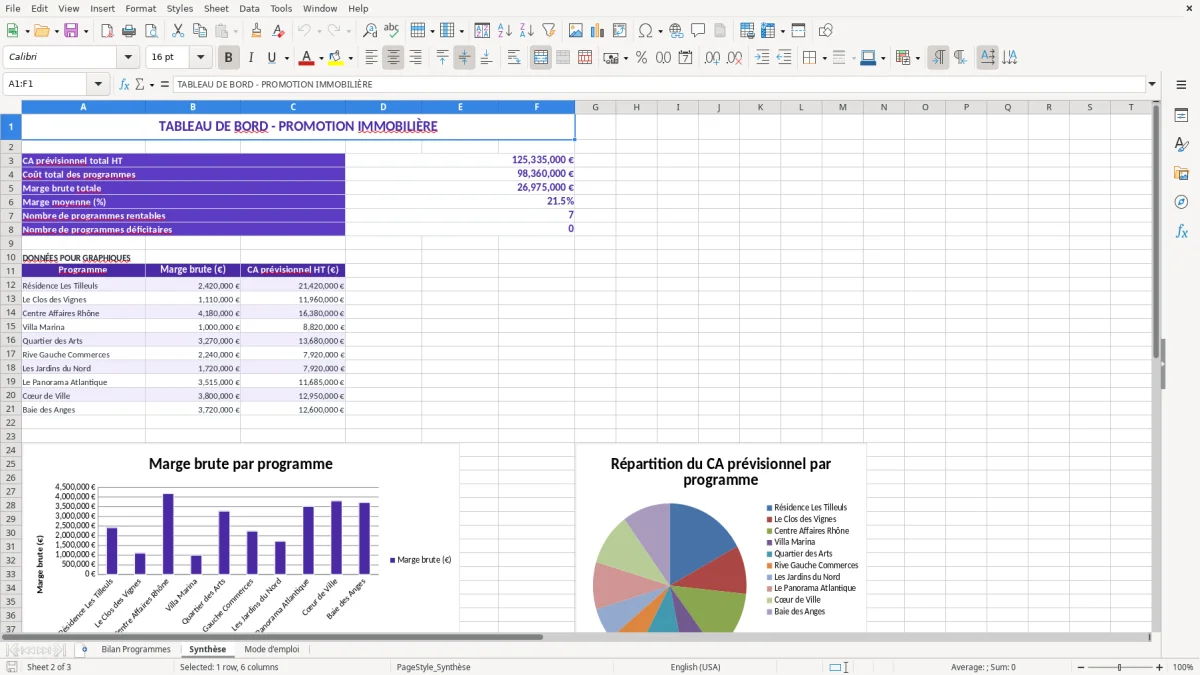The image size is (1200, 675).
Task: Switch to the Bilan Programmes sheet tab
Action: 136,649
